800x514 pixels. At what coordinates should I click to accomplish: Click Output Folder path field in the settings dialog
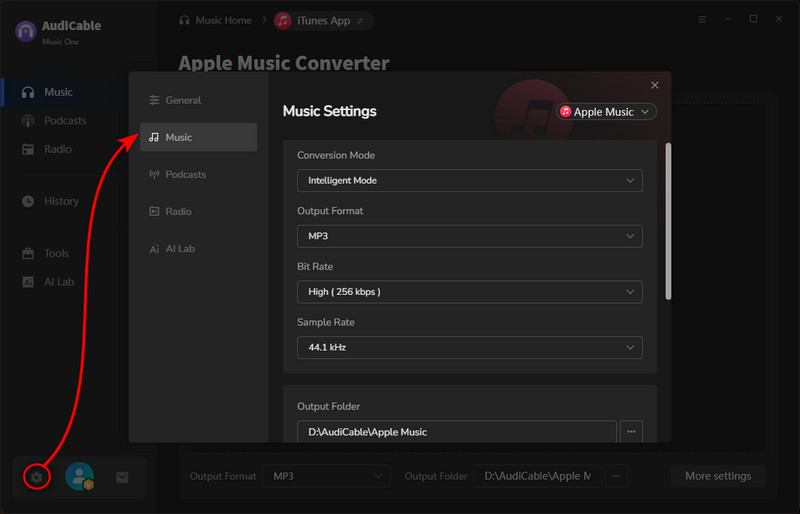(457, 432)
